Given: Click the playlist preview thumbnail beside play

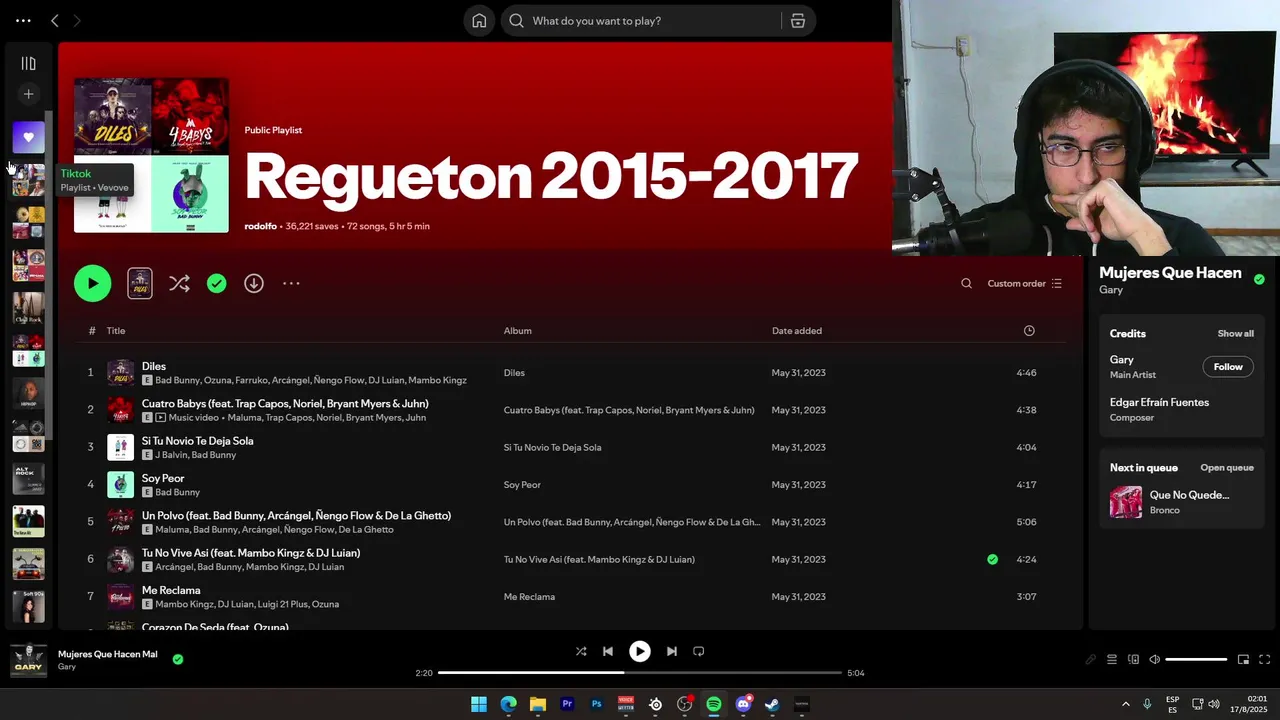Looking at the screenshot, I should pos(140,283).
